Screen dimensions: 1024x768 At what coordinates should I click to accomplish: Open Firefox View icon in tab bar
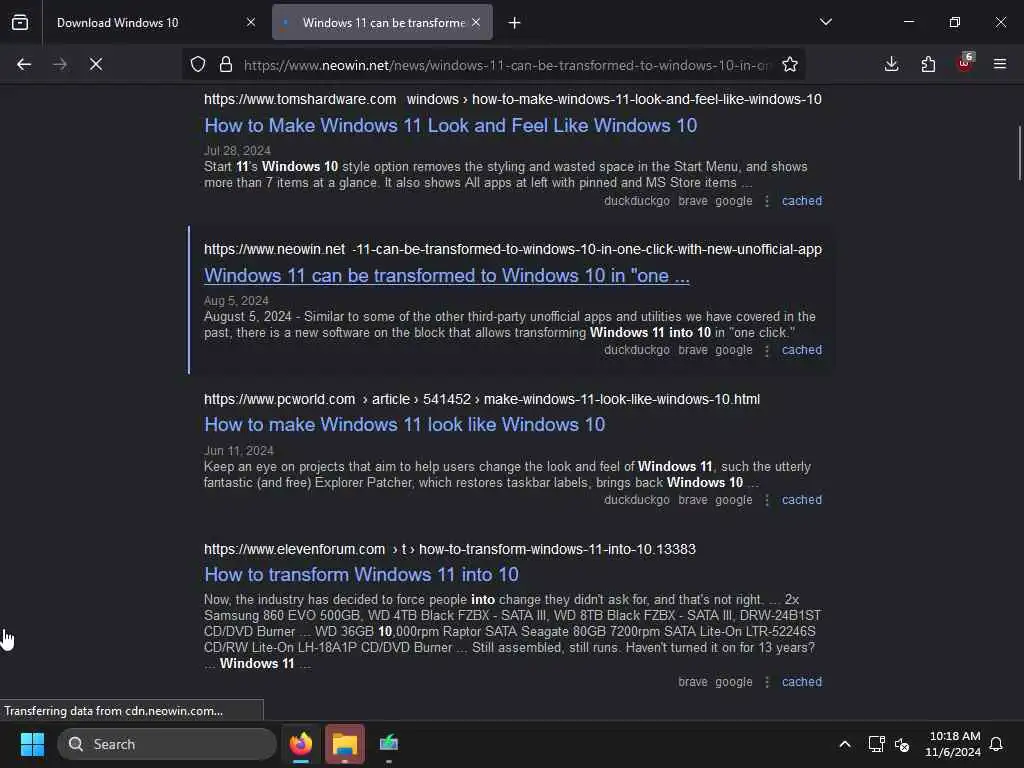tap(20, 23)
